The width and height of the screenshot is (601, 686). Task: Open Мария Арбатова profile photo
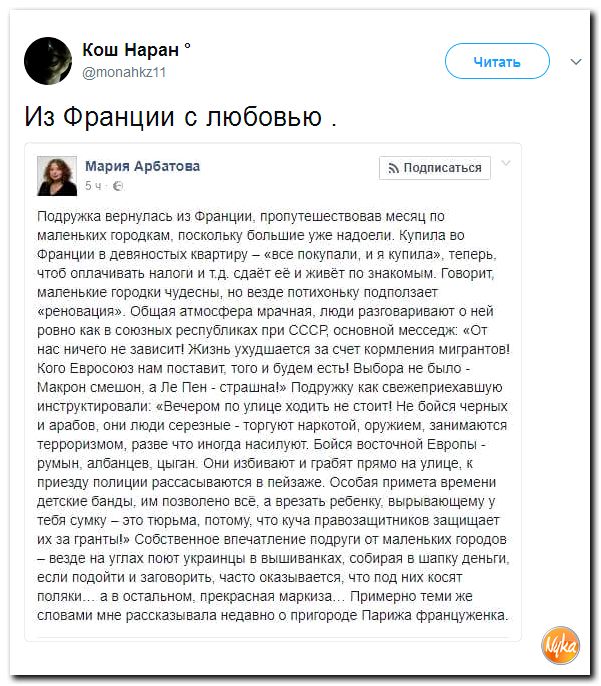tap(57, 176)
